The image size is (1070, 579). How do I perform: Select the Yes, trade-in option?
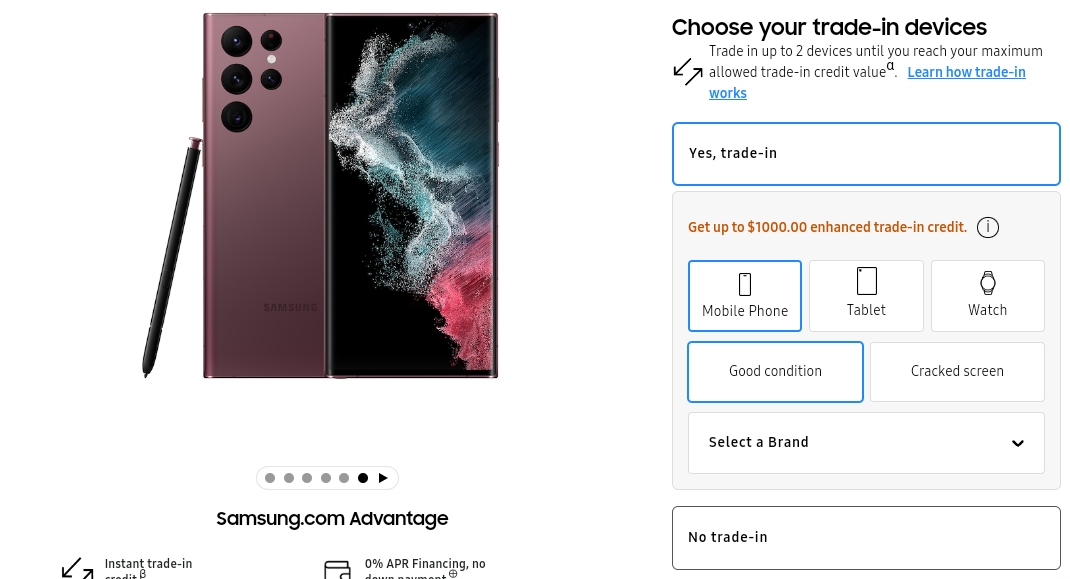[x=866, y=154]
